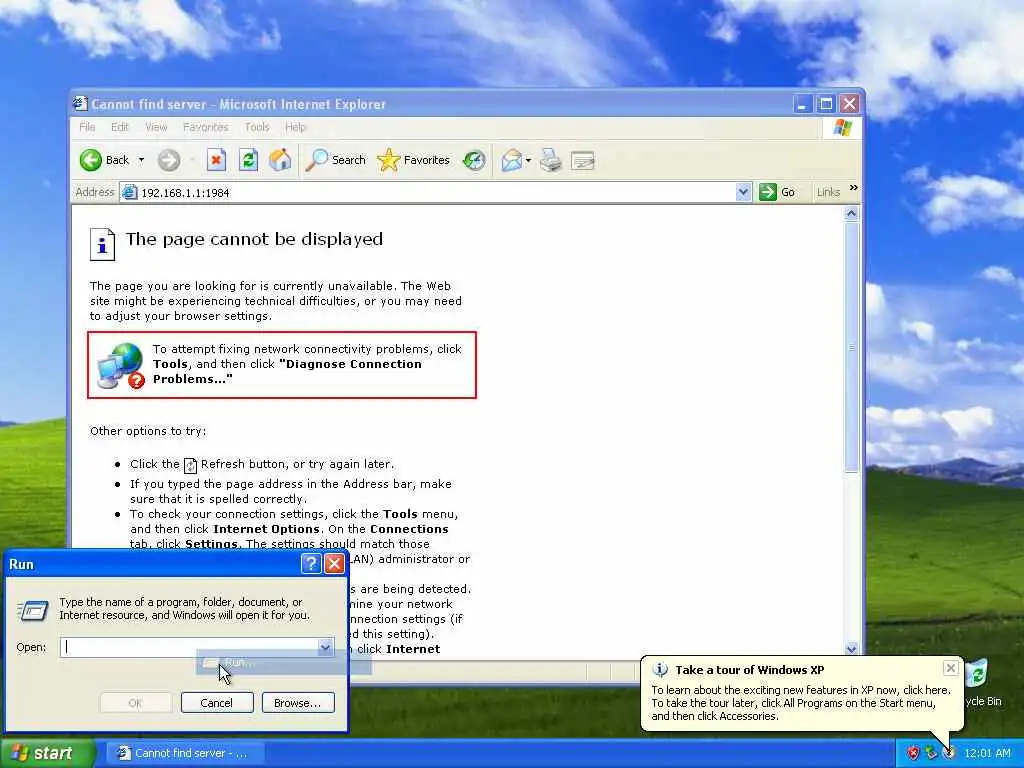Click the Links toolbar label
1024x768 pixels.
828,192
